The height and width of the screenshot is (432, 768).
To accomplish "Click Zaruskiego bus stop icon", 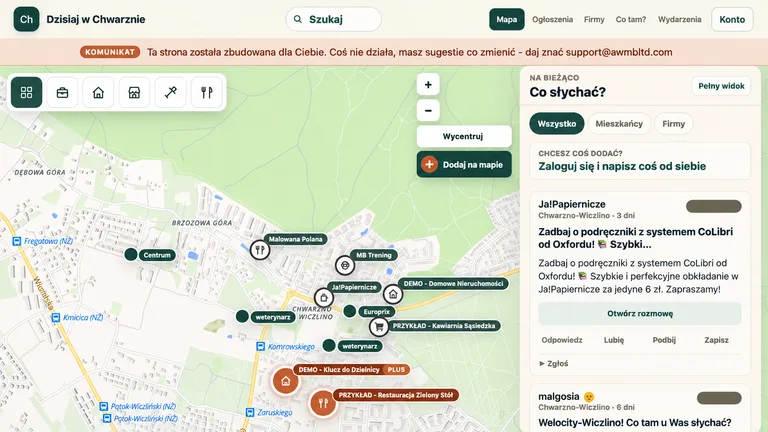I will 250,412.
